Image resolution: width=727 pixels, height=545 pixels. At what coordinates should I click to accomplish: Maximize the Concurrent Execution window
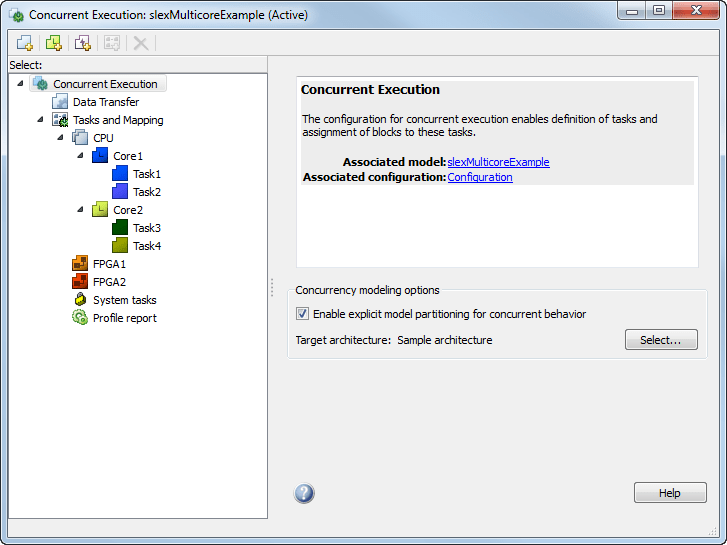click(659, 11)
